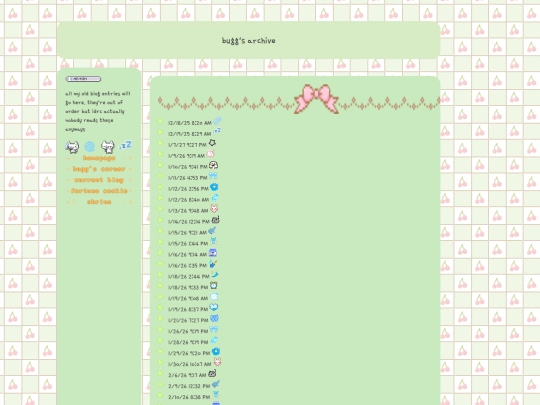540x405 pixels.
Task: Click the pink icon beside 1/9/26 entry
Action: 210,154
